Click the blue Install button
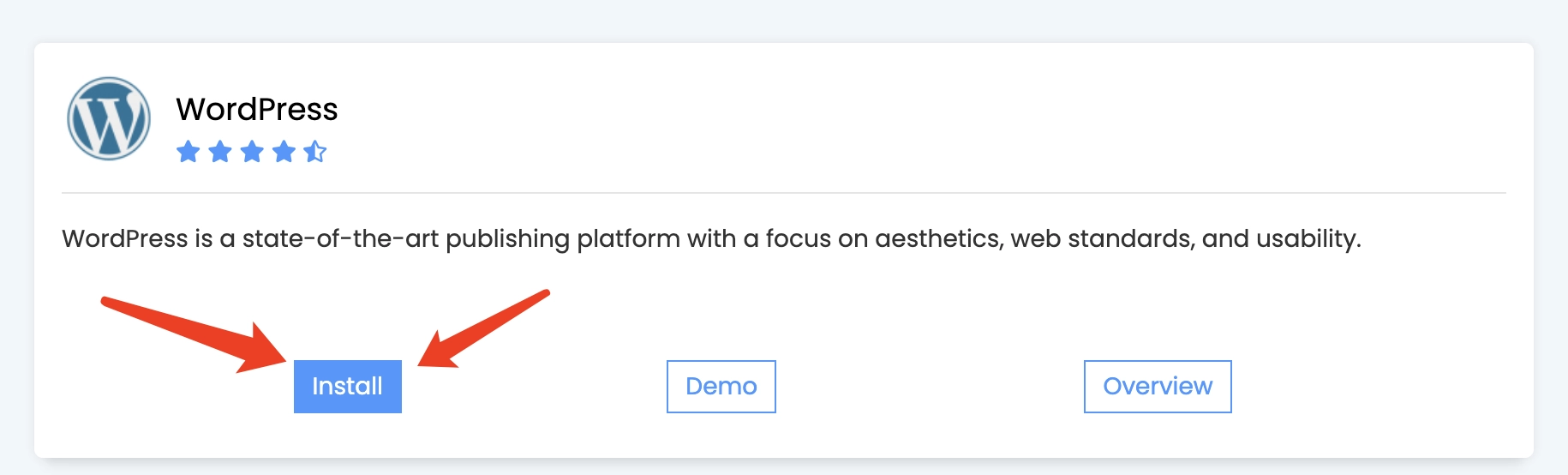This screenshot has width=1568, height=475. [348, 387]
